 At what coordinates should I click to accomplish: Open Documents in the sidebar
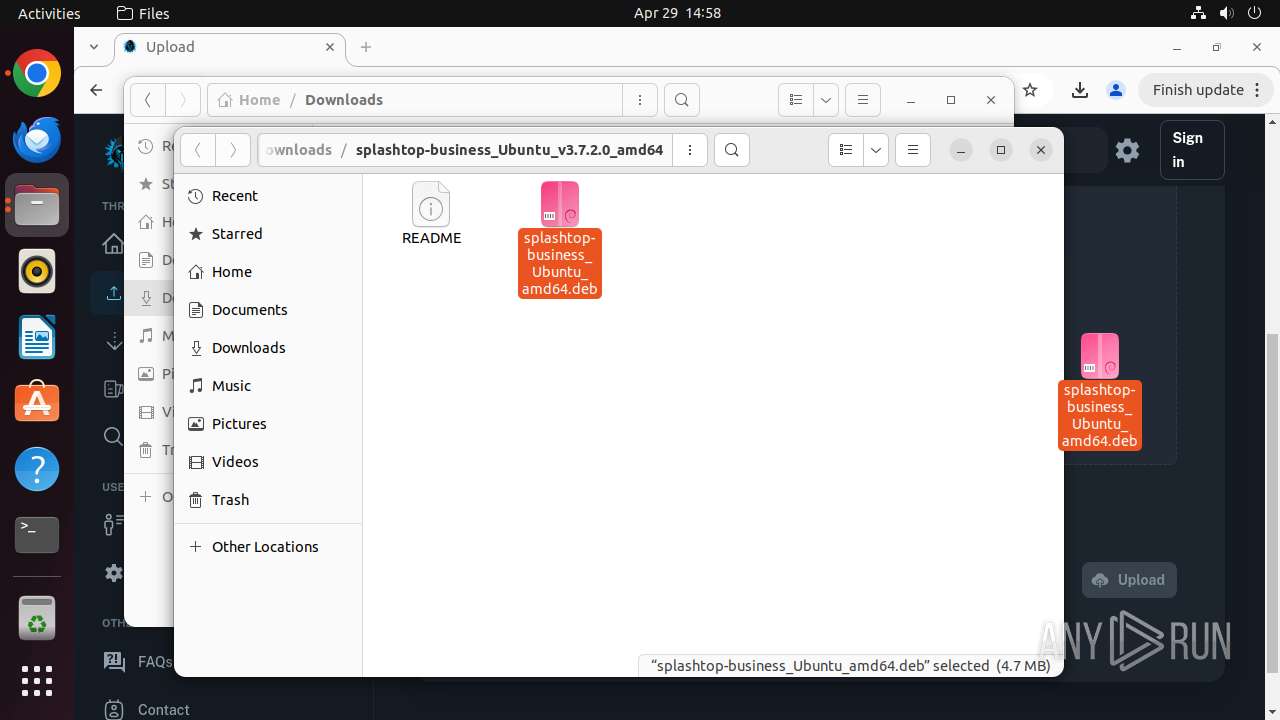click(268, 310)
